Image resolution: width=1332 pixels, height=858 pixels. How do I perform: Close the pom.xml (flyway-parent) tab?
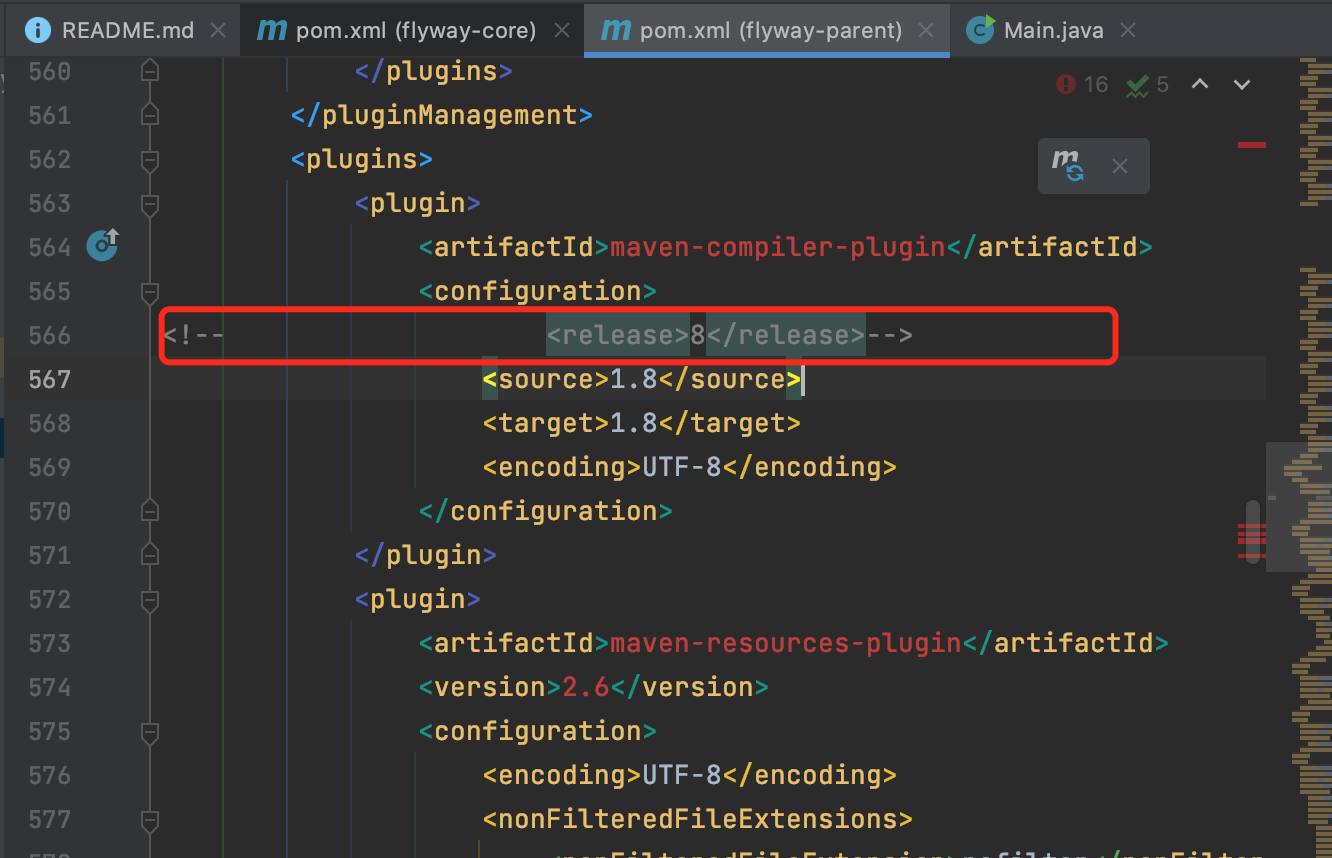(926, 31)
